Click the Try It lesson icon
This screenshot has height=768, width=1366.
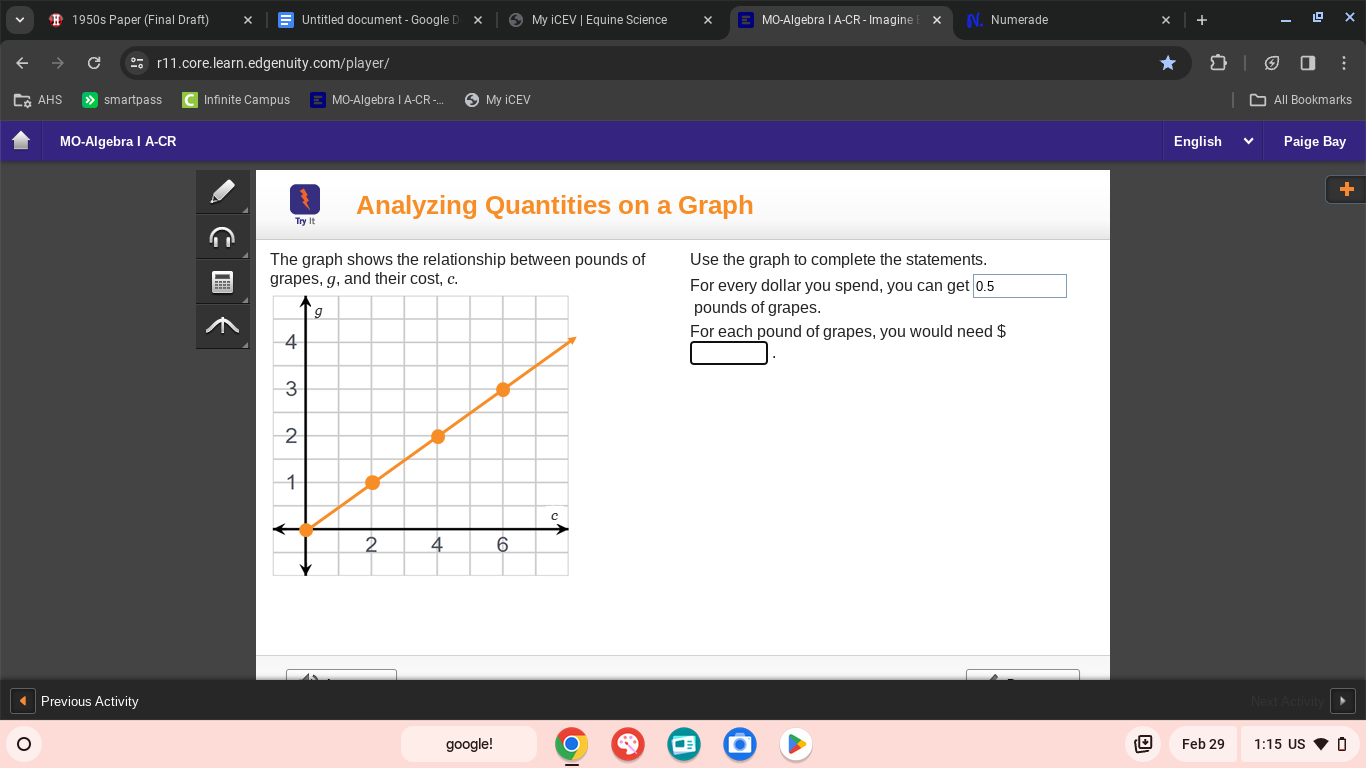pos(304,202)
